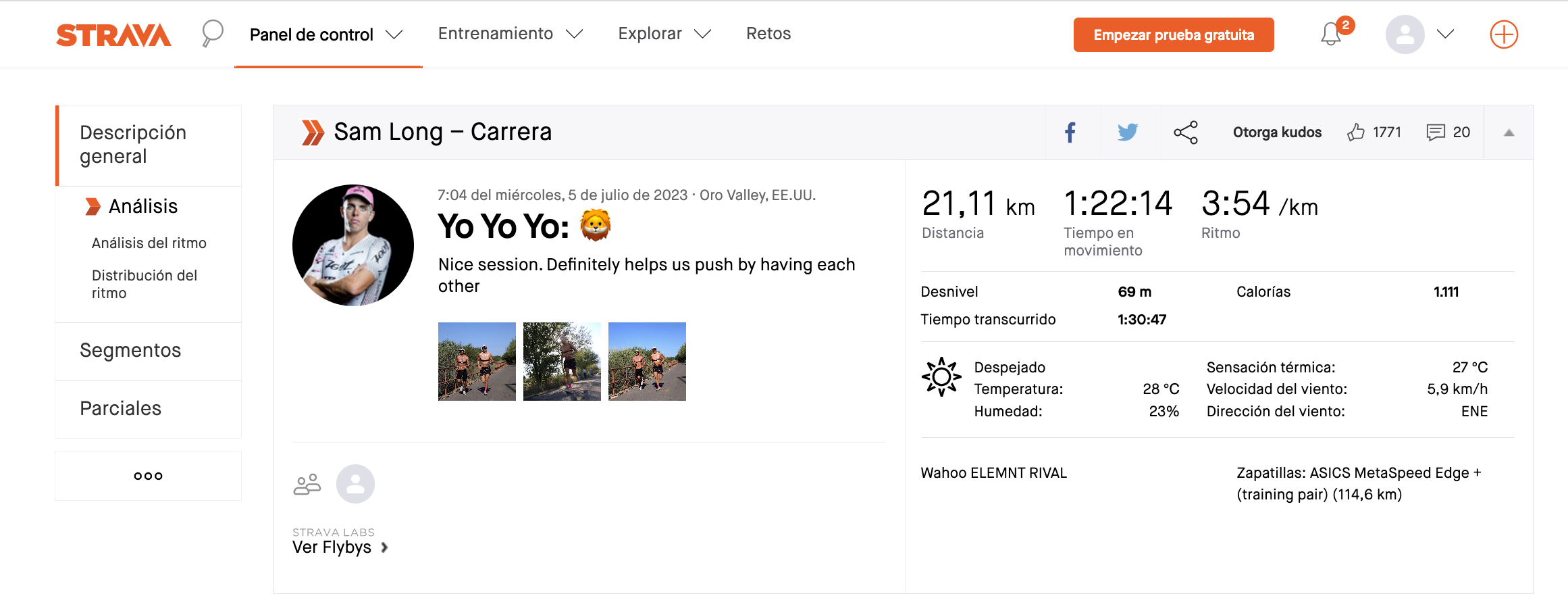
Task: Open Ver Flybys link
Action: point(340,547)
